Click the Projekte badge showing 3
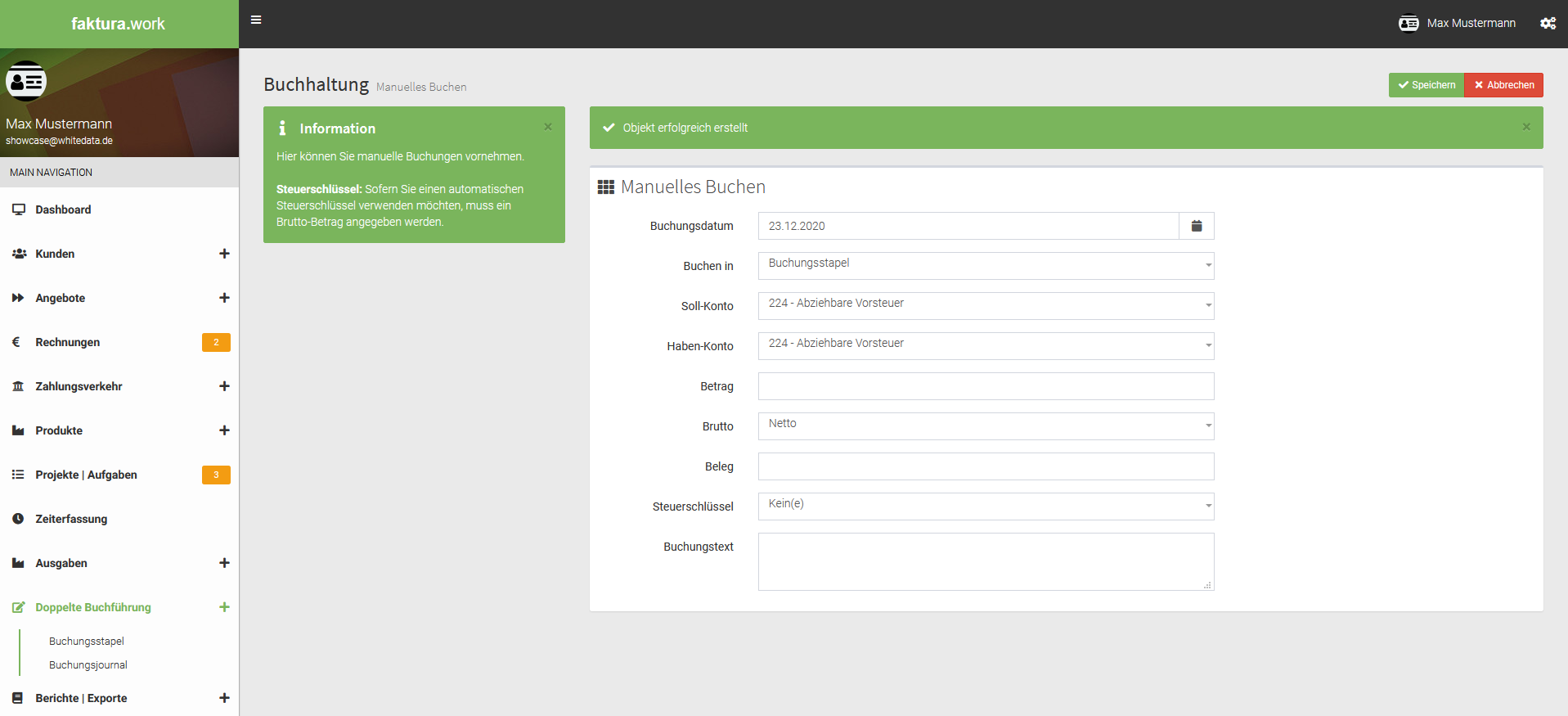Viewport: 1568px width, 716px height. pyautogui.click(x=216, y=475)
